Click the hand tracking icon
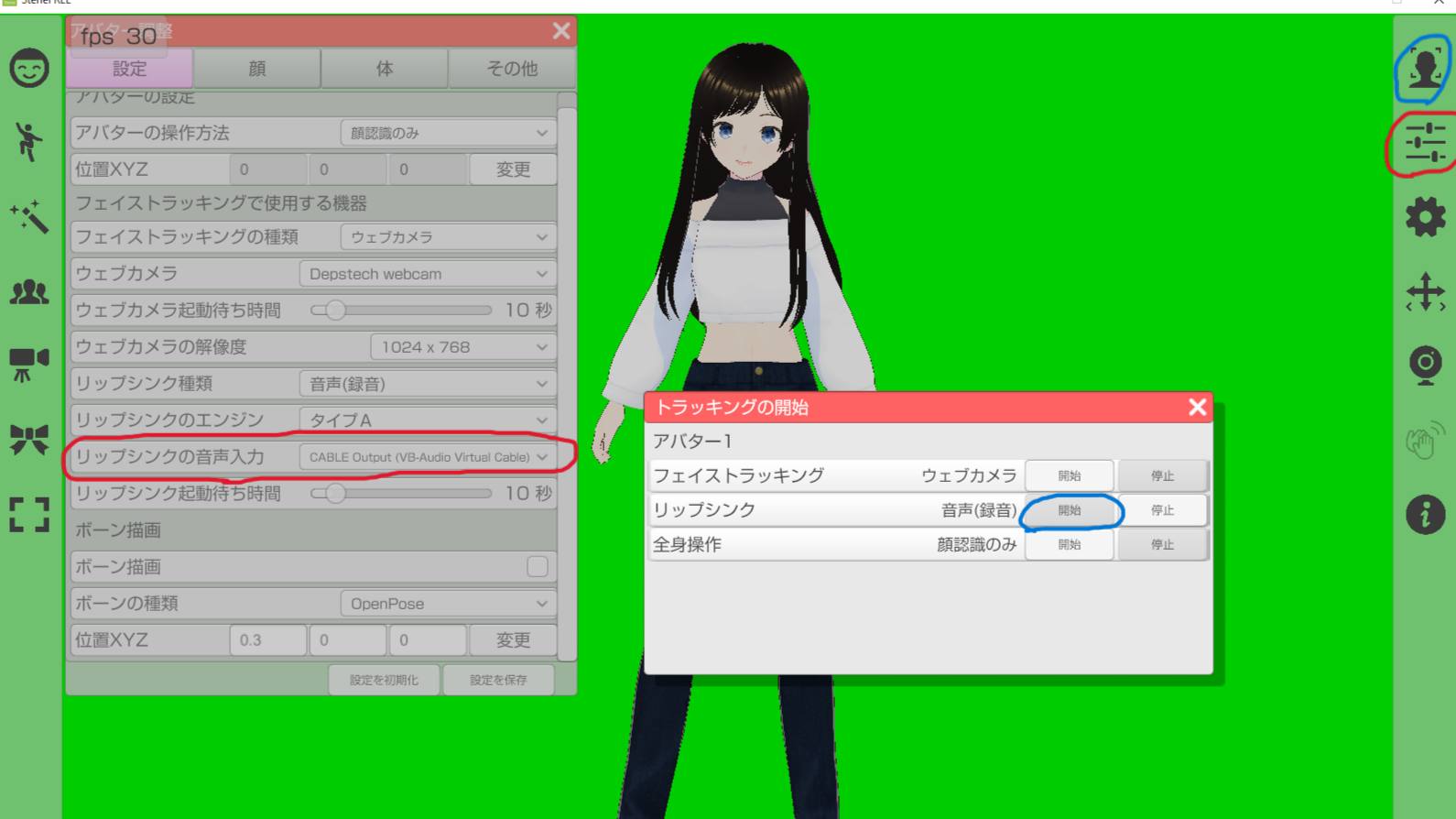The height and width of the screenshot is (819, 1456). point(1425,441)
